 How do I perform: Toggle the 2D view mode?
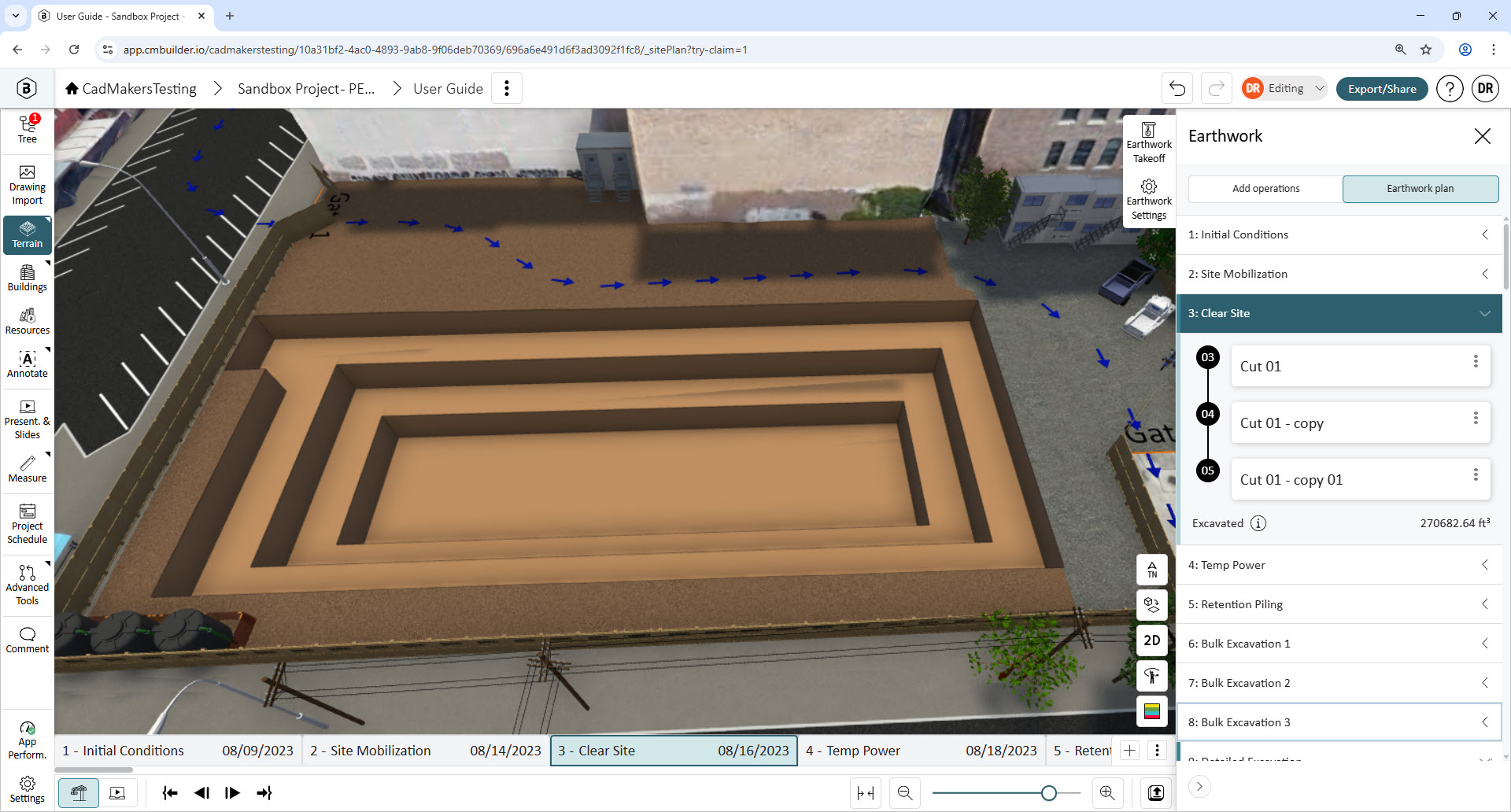[1152, 640]
